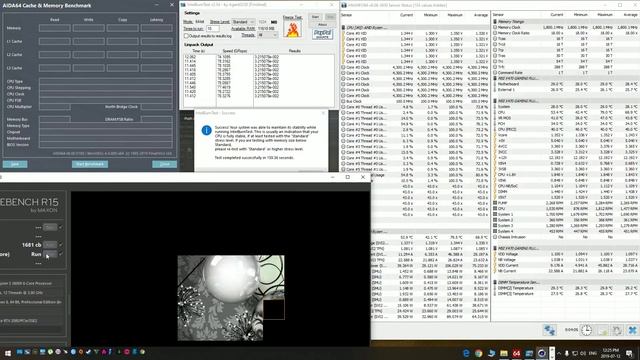640x360 pixels.
Task: Click the Times to run input field
Action: [213, 29]
